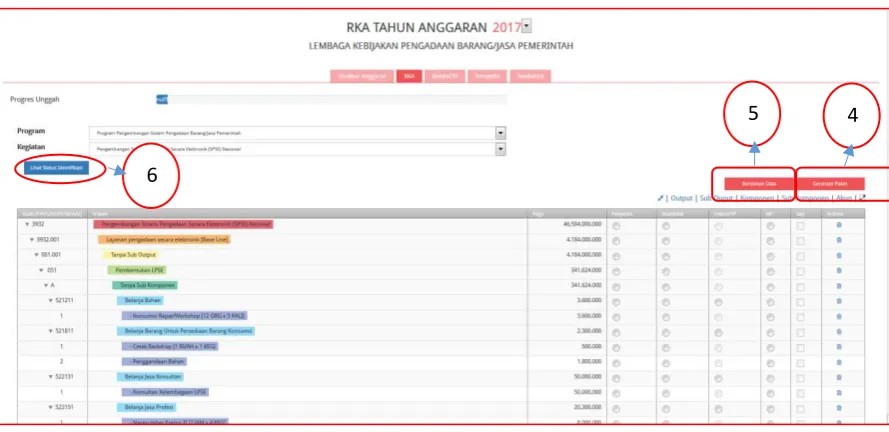Collapse account node 521211
Image resolution: width=889 pixels, height=432 pixels.
pos(50,300)
